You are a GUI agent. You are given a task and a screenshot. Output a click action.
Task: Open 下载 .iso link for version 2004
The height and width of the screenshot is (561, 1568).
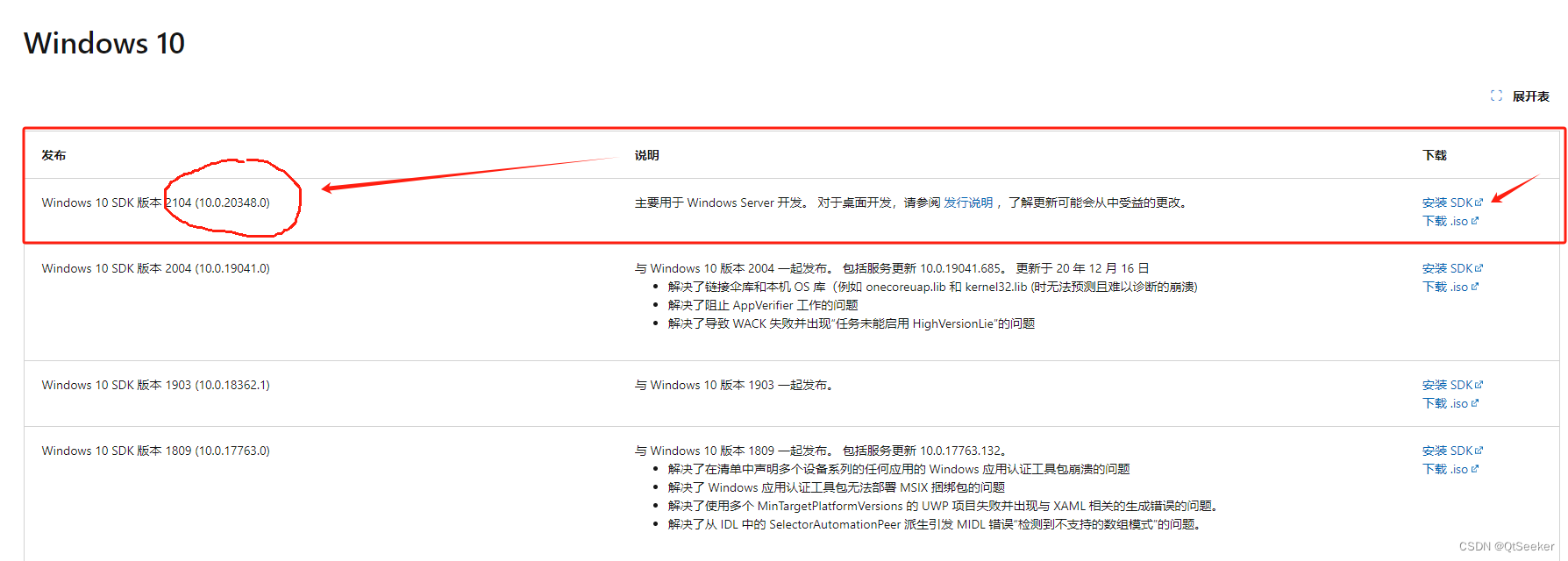1450,287
